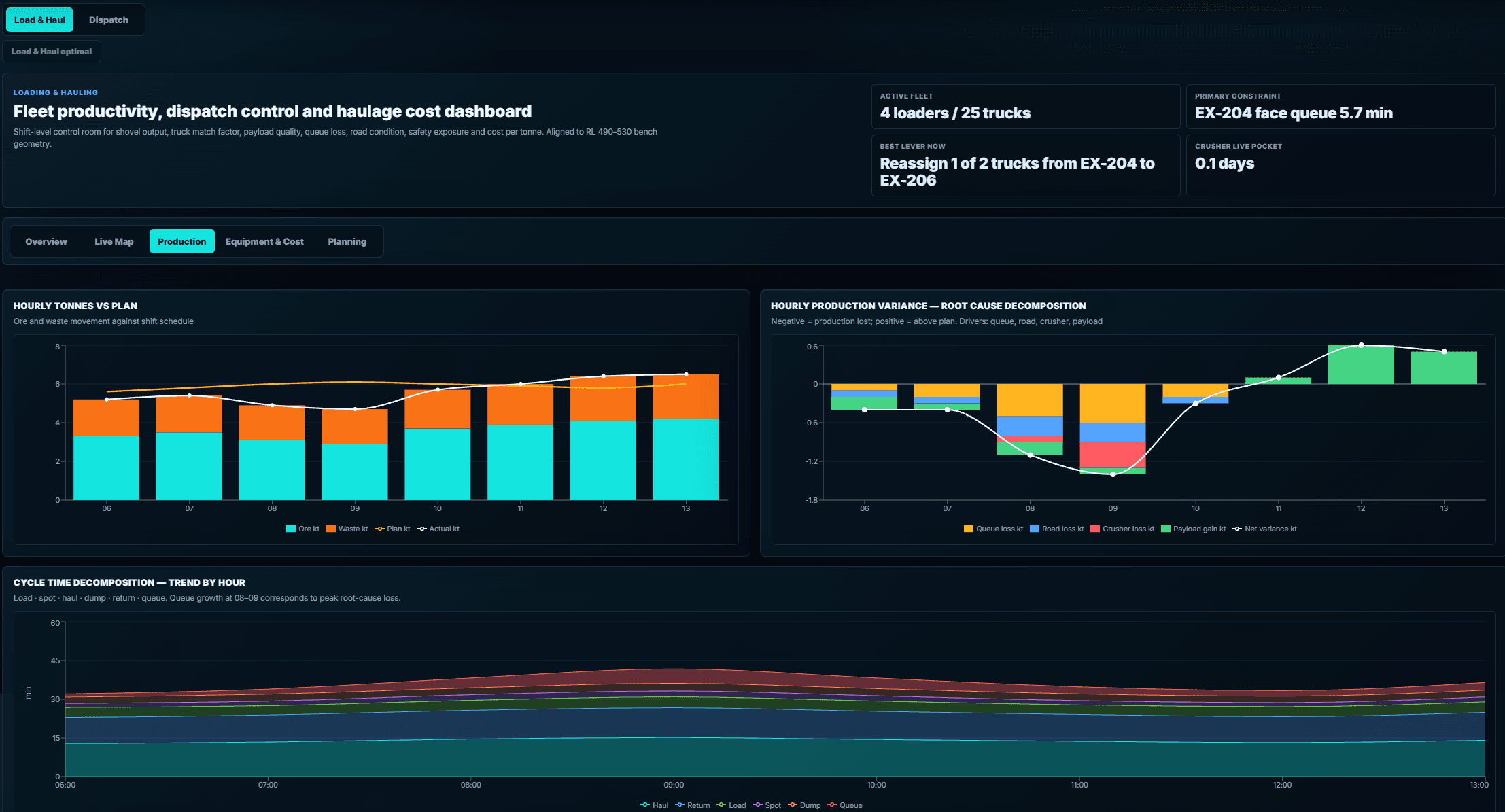The width and height of the screenshot is (1505, 812).
Task: Toggle Ore kt series in legend
Action: (x=303, y=529)
